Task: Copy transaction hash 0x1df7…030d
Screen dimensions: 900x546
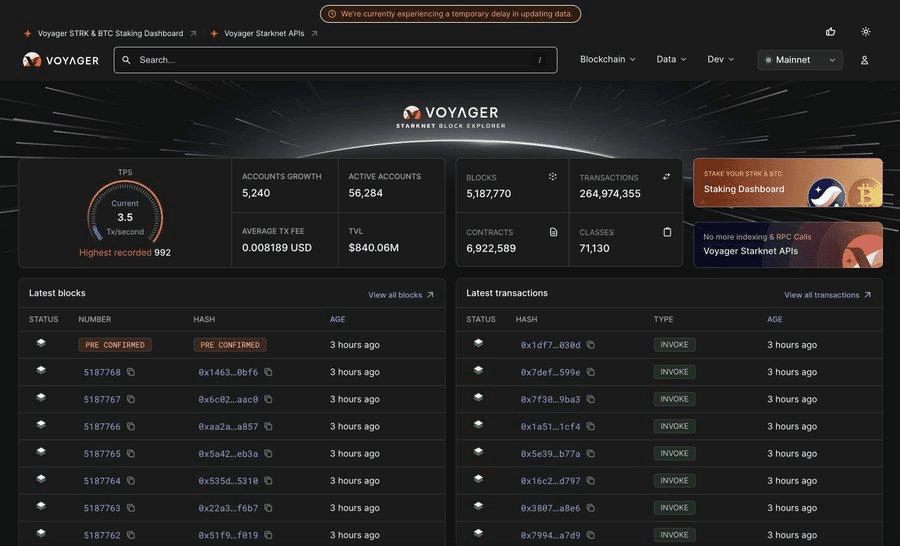Action: (x=591, y=345)
